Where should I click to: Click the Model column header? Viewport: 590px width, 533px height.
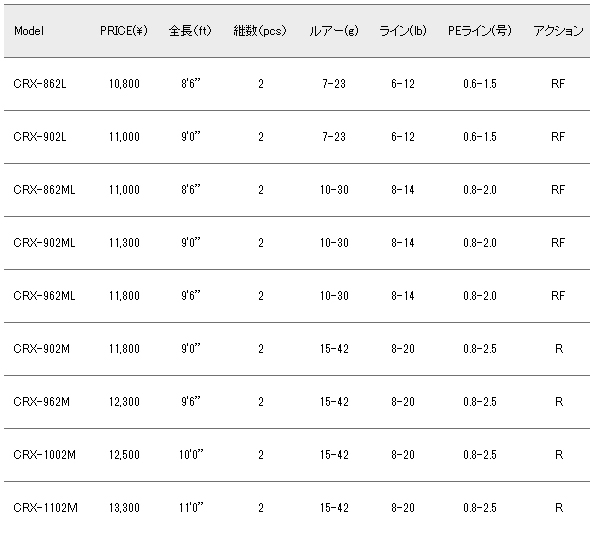[29, 31]
